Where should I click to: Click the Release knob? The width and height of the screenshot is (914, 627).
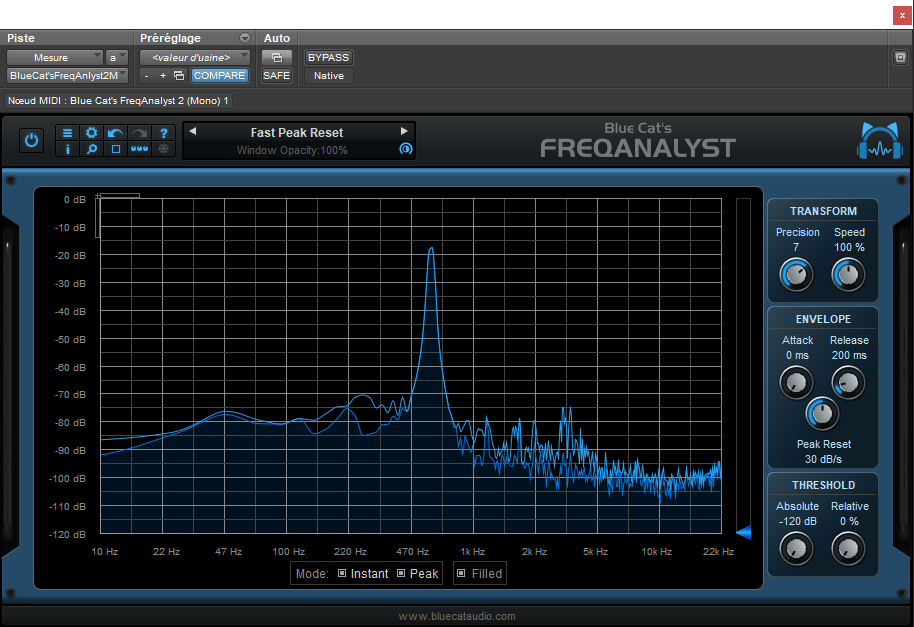(x=848, y=383)
